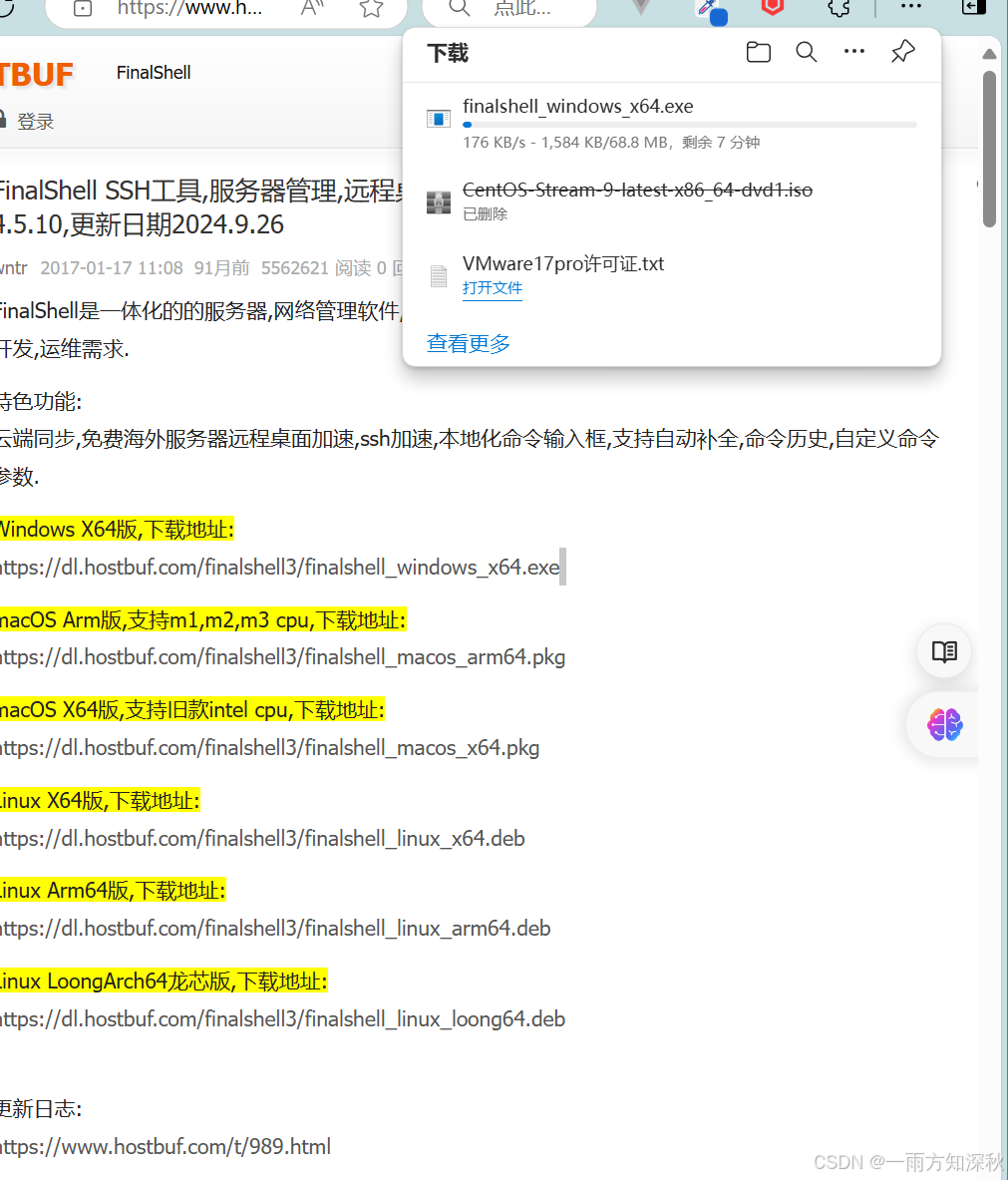The width and height of the screenshot is (1008, 1180).
Task: Click the sidebar toggle icon at top right
Action: tap(973, 7)
